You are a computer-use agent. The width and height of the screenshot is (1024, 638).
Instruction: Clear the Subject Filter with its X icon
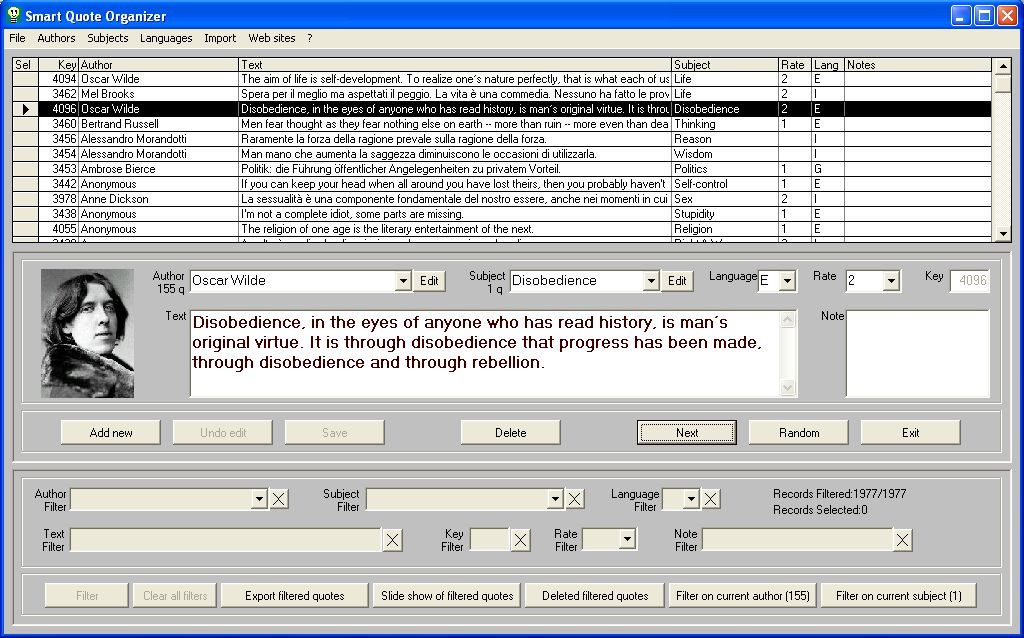(575, 499)
